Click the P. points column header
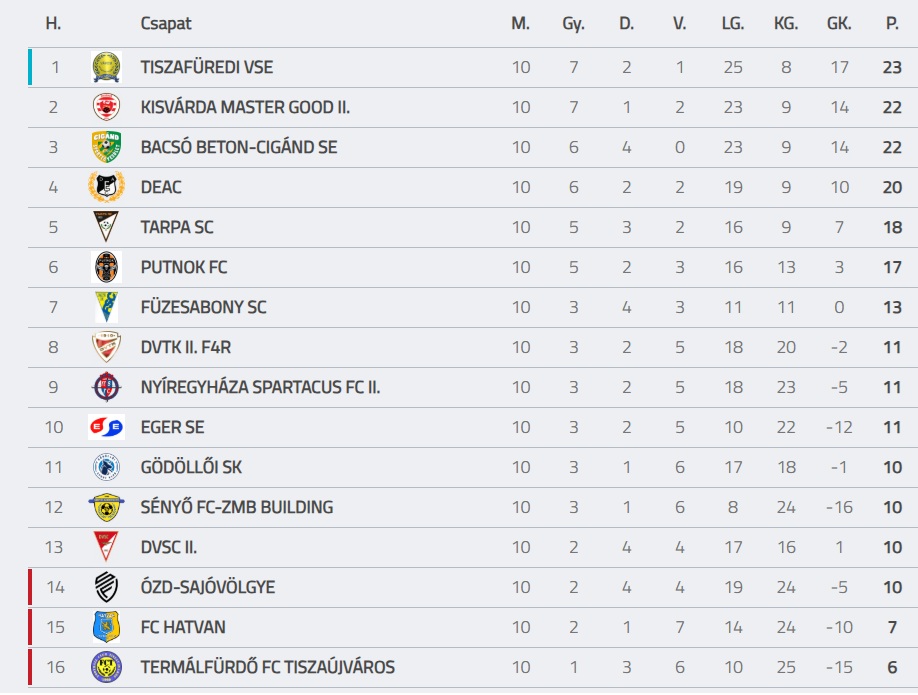 tap(892, 24)
